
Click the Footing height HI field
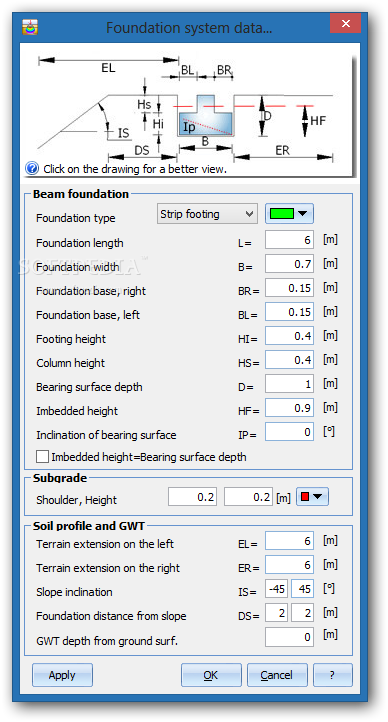[x=289, y=336]
